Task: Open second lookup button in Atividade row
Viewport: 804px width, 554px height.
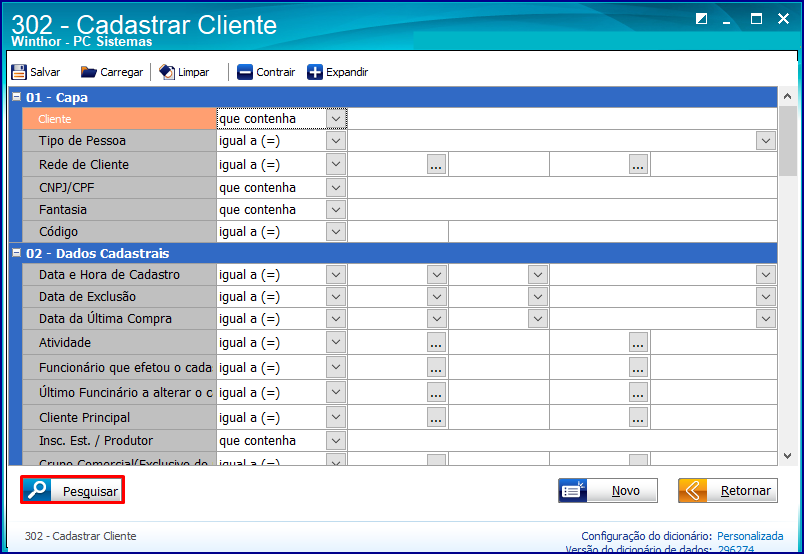Action: 638,343
